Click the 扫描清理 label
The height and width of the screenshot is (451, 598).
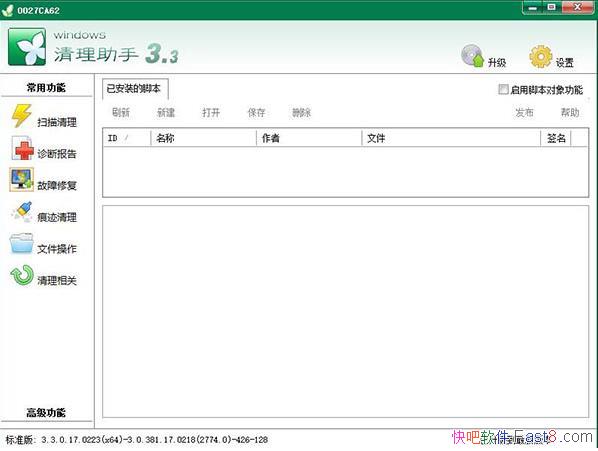[x=57, y=122]
